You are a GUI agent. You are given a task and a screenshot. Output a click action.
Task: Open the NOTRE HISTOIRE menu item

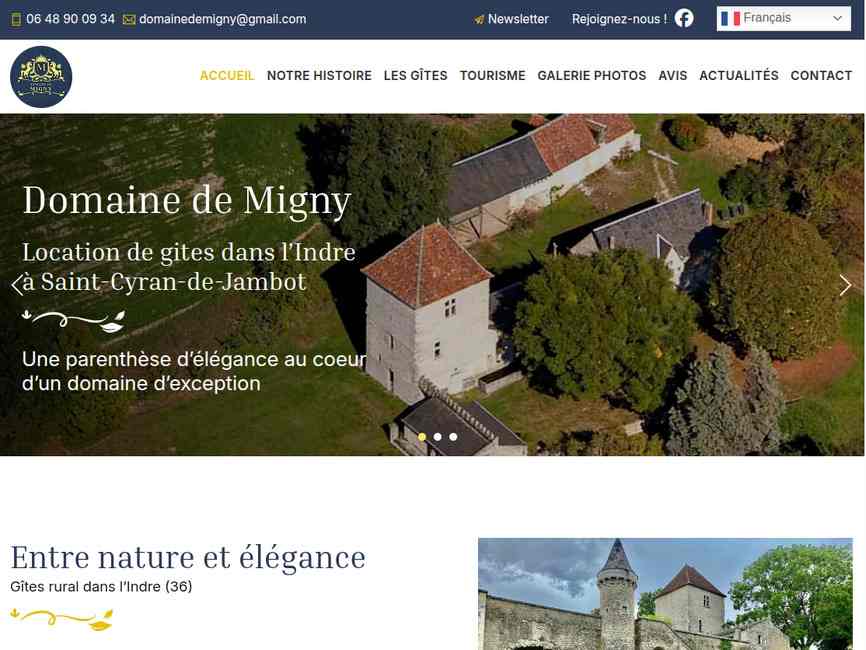point(319,76)
